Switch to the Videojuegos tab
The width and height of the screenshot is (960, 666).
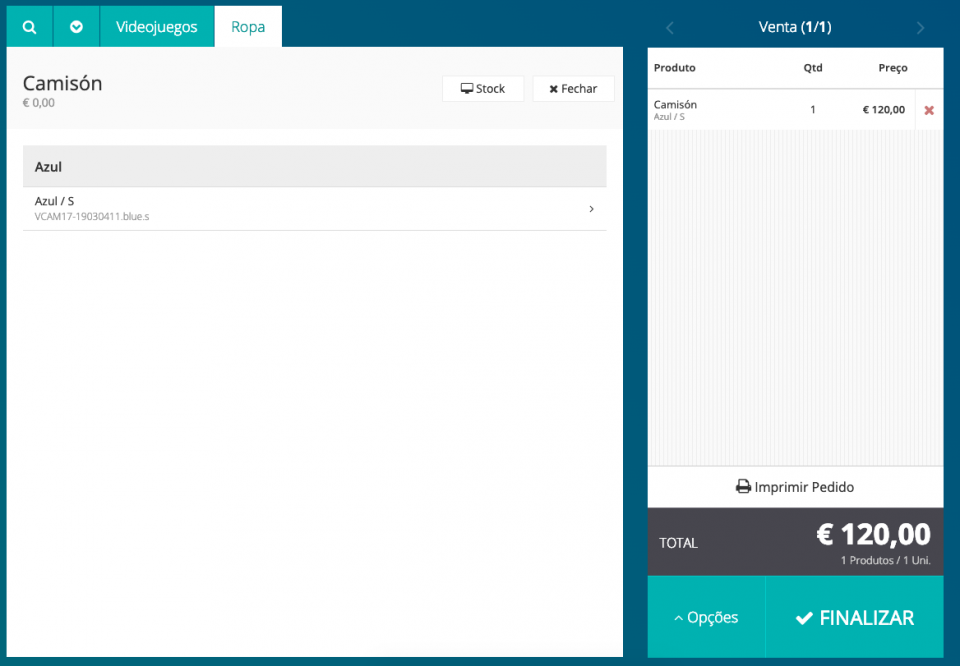[x=157, y=27]
